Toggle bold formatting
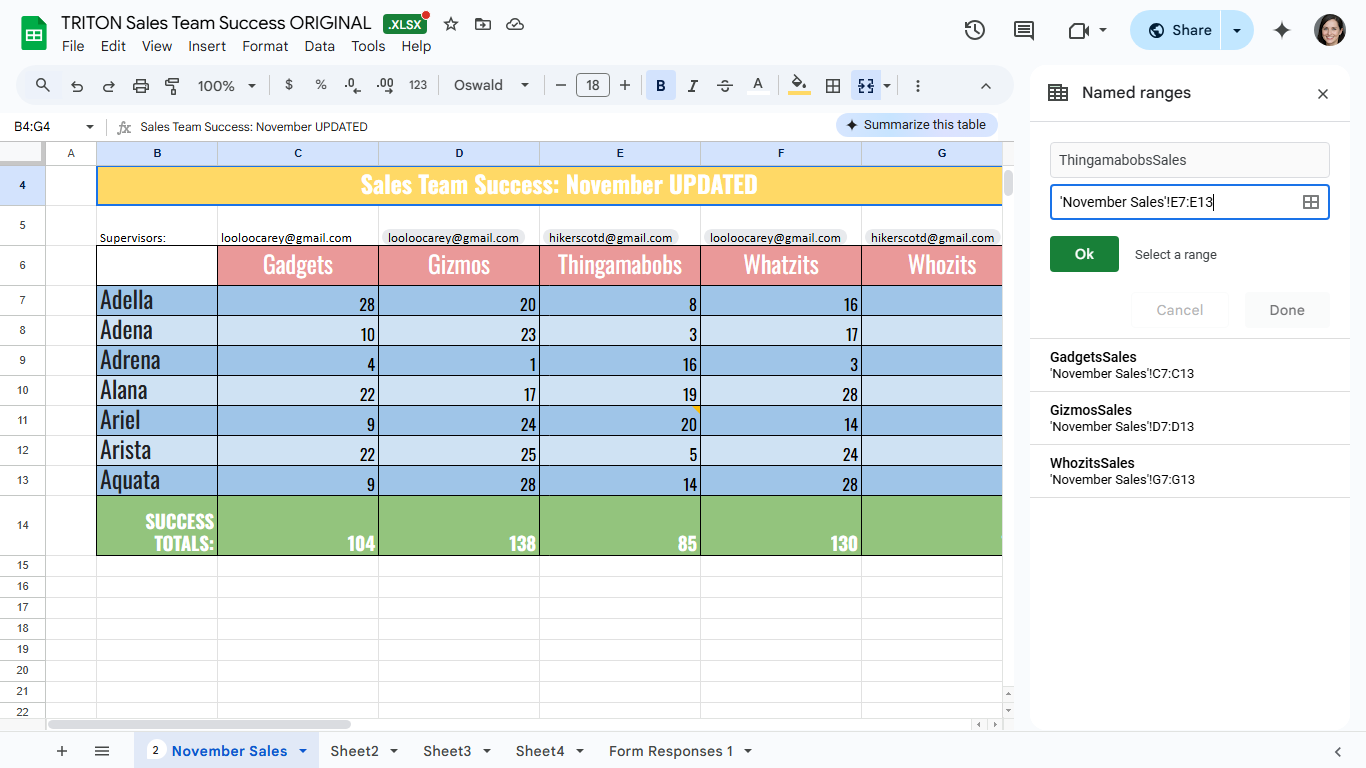This screenshot has height=768, width=1366. [x=660, y=86]
